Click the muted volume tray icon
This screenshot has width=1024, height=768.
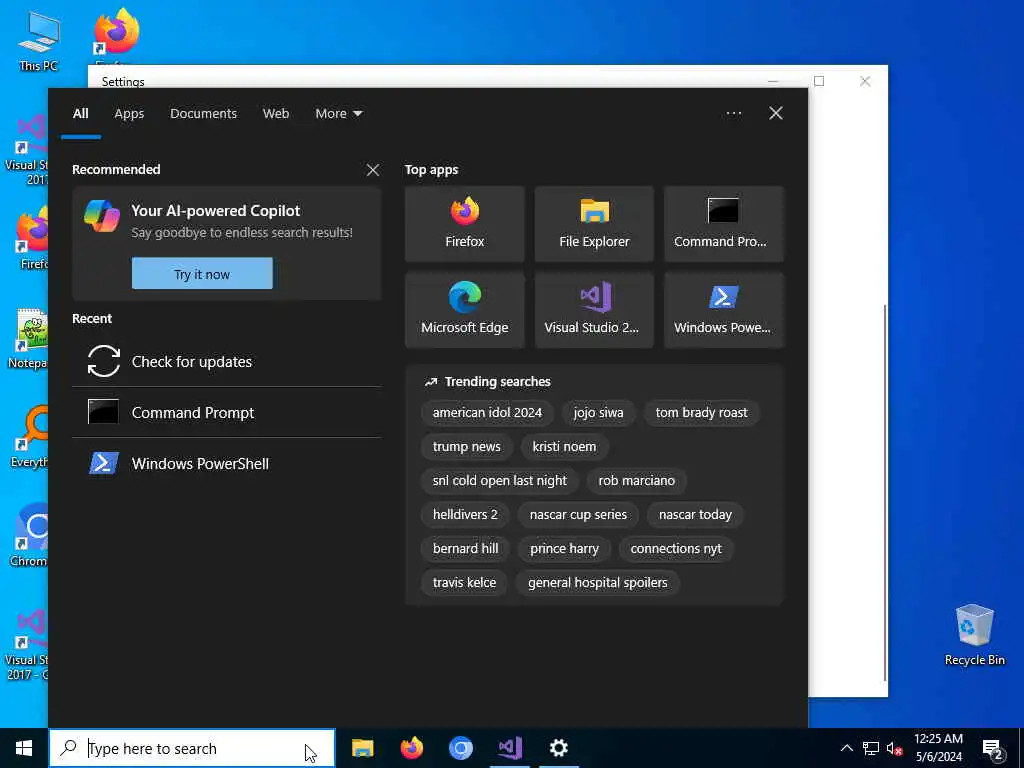[x=895, y=748]
